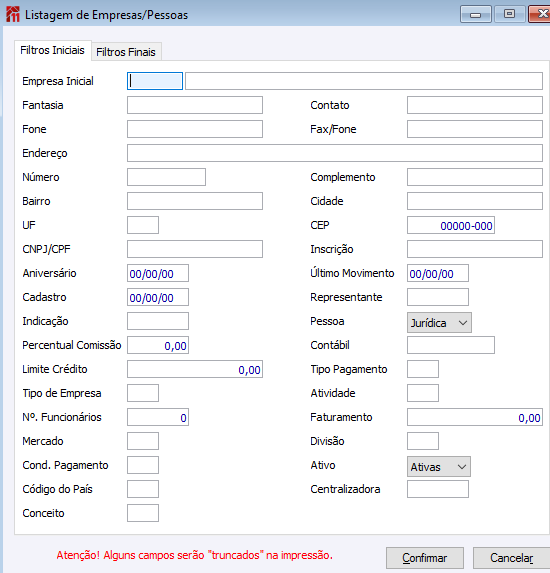Open the Pessoa dropdown showing Jurídica
Viewport: 550px width, 573px height.
coord(439,323)
